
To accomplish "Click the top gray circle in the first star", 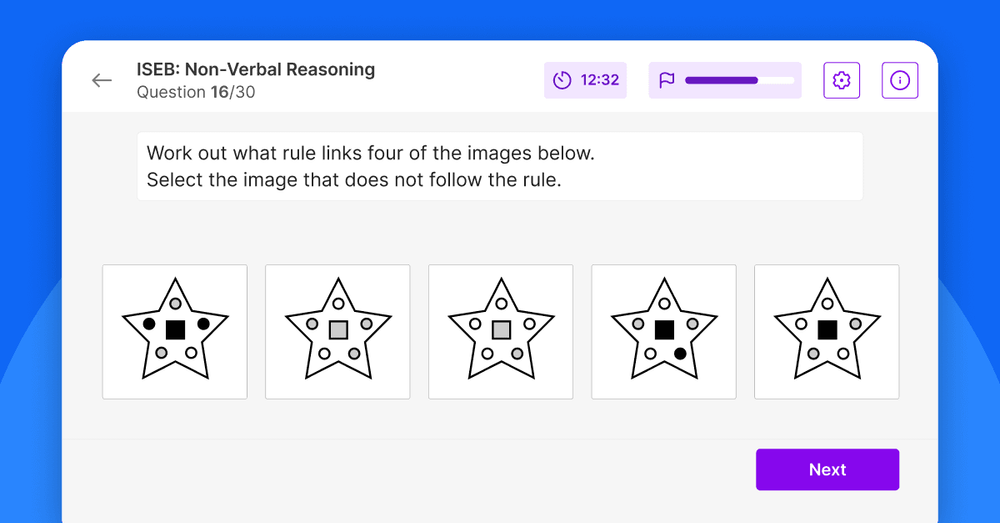I will coord(175,303).
